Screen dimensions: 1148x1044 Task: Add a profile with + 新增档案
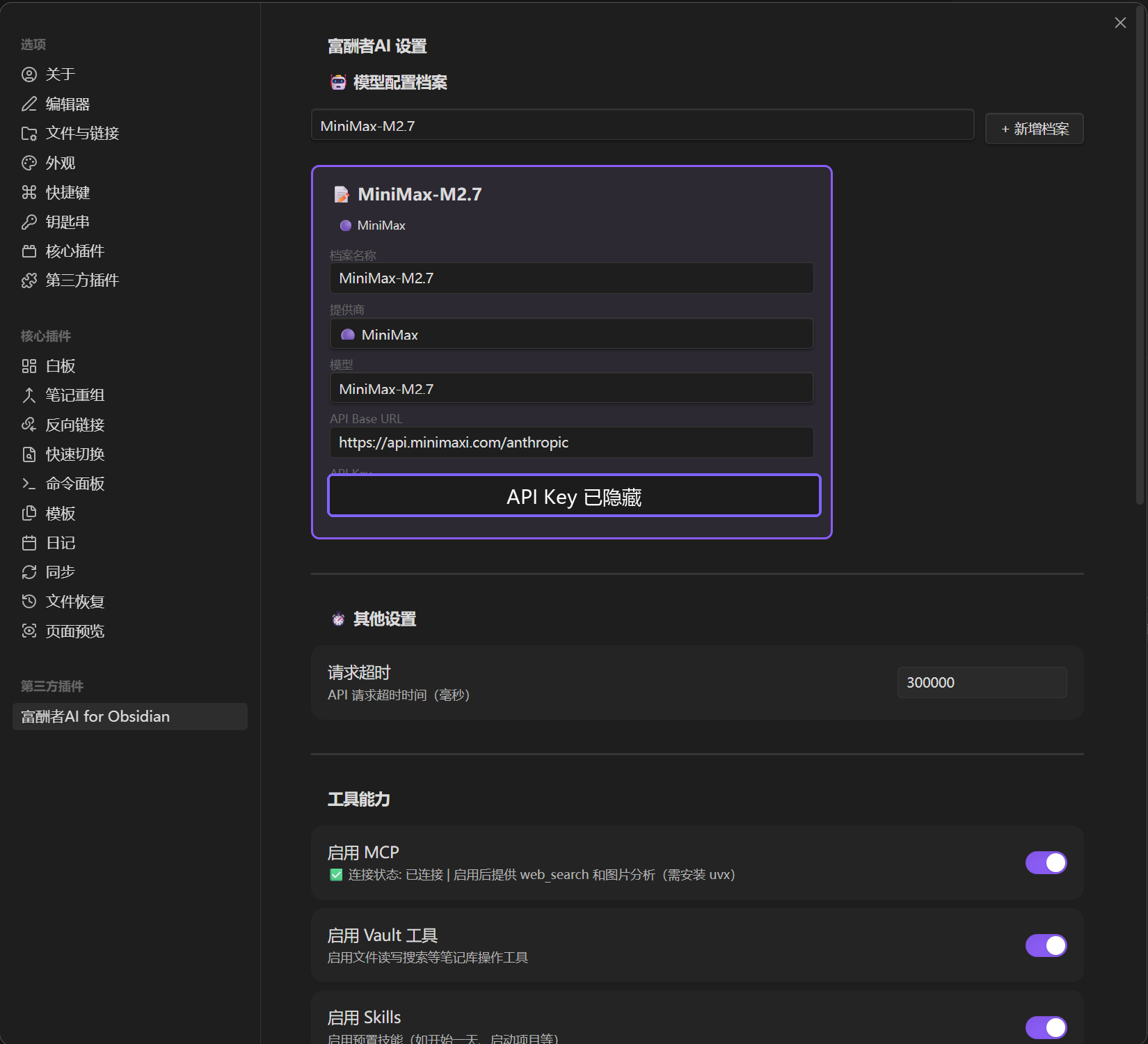coord(1035,129)
